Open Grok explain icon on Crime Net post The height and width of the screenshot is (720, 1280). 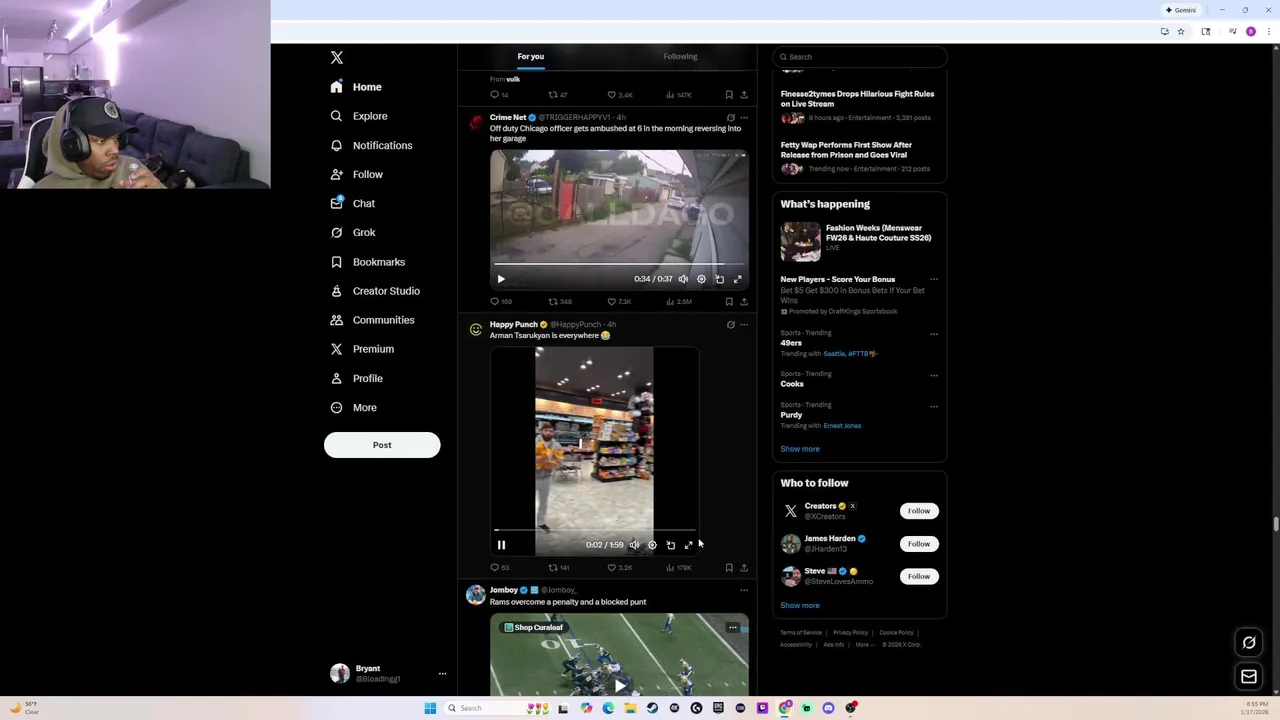730,118
